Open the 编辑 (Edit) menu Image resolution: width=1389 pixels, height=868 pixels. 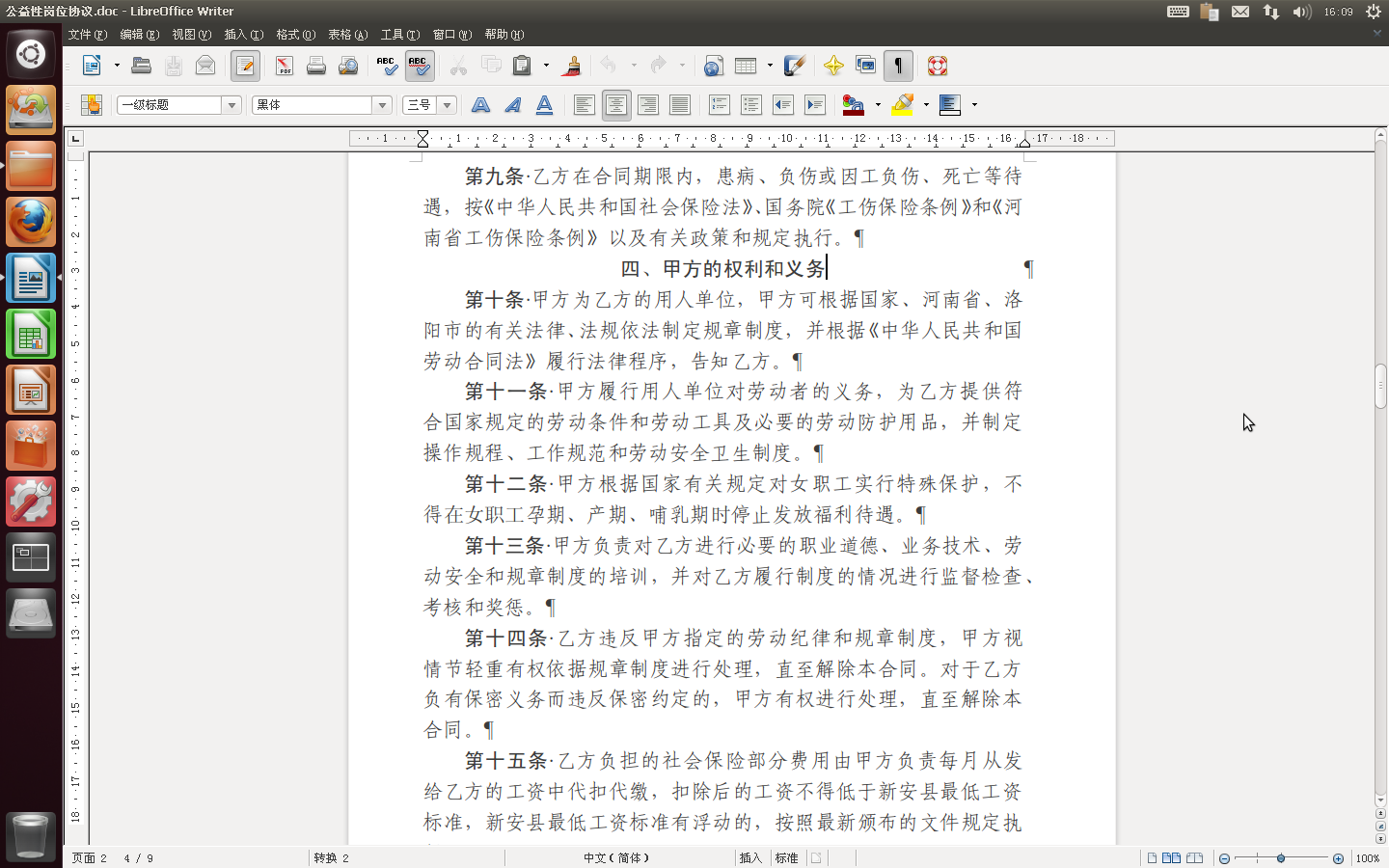point(140,35)
